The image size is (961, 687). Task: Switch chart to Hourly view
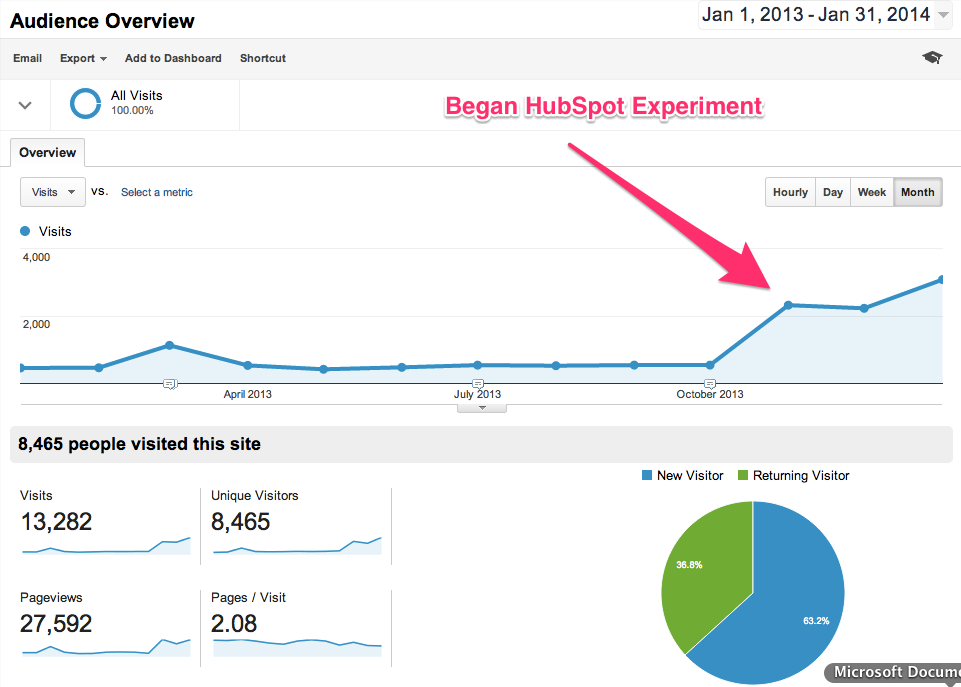(791, 192)
